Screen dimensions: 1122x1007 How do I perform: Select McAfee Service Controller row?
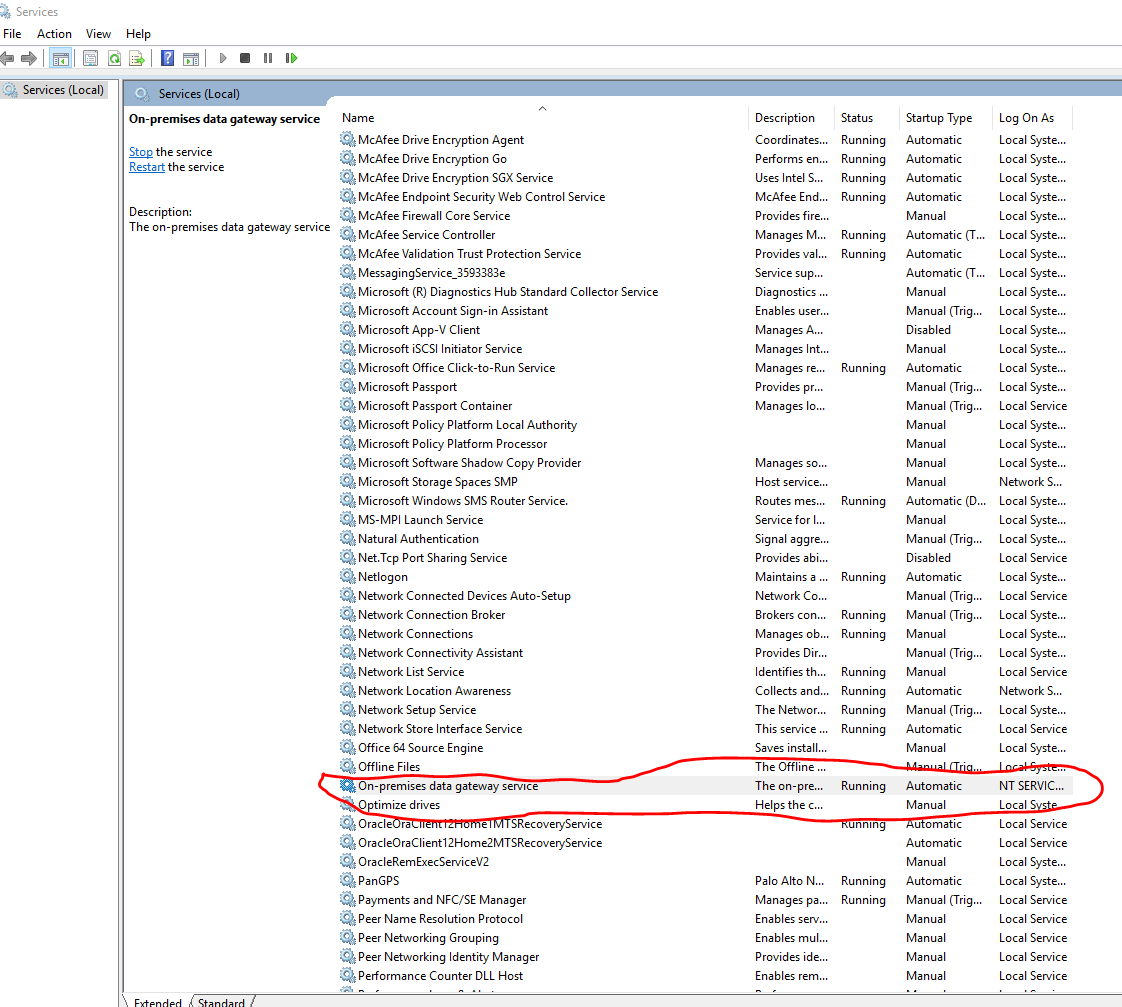(x=706, y=235)
